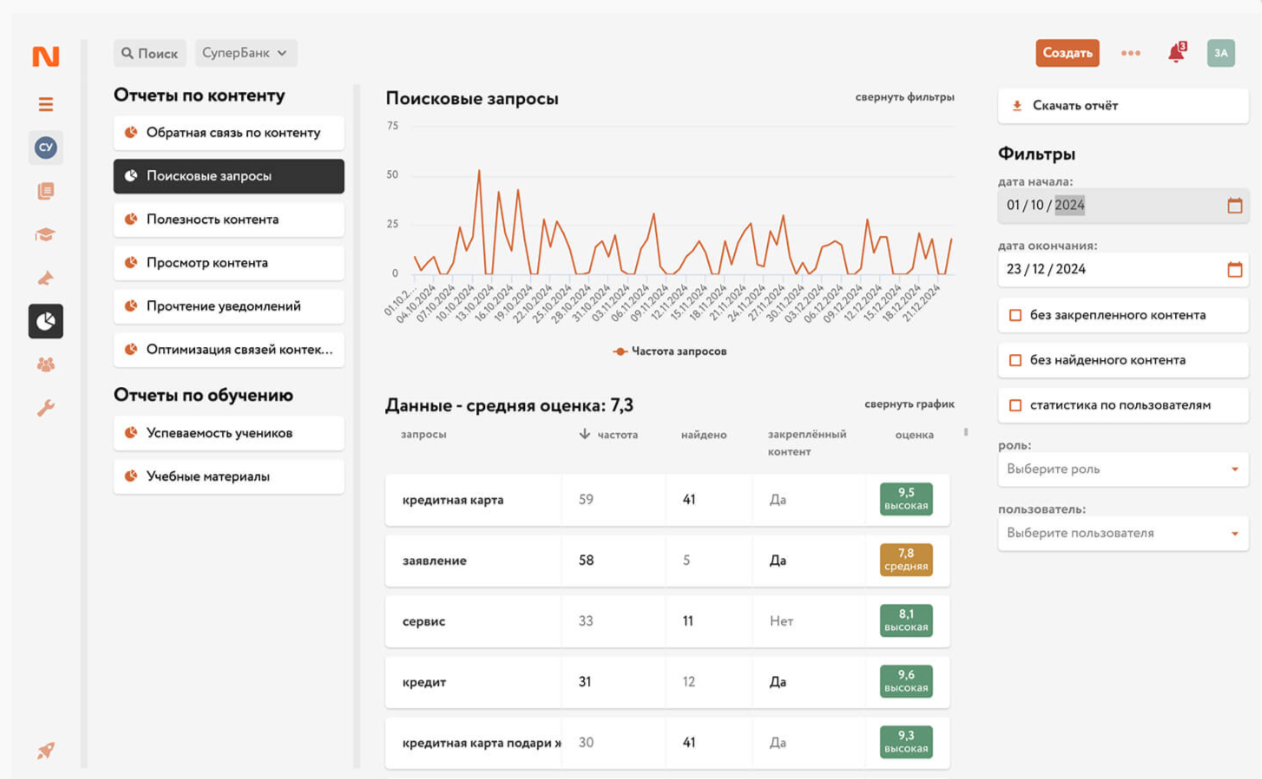This screenshot has width=1262, height=779.
Task: Open Обратная связь по контенту report
Action: point(229,132)
